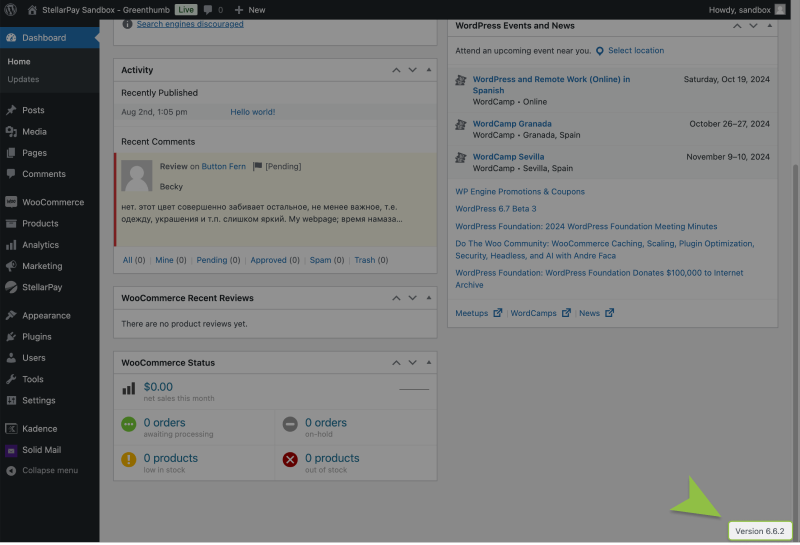Collapse the sidebar with Collapse menu
800x545 pixels.
[49, 470]
